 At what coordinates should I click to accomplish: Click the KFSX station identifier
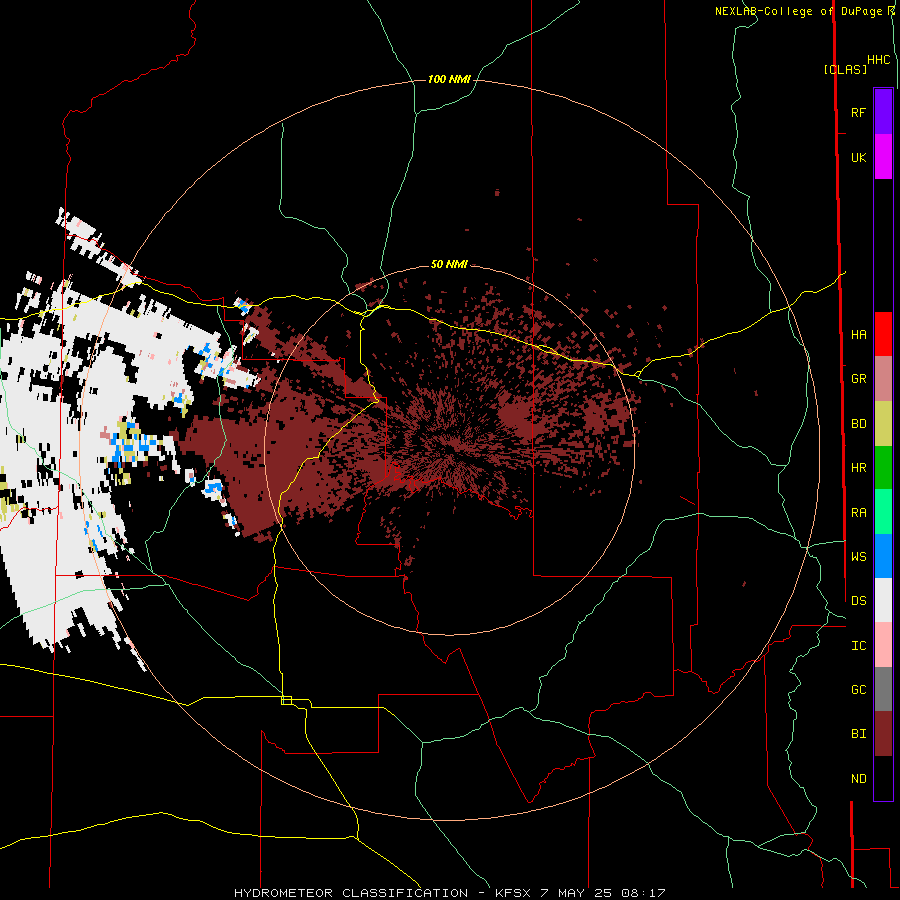pyautogui.click(x=513, y=893)
